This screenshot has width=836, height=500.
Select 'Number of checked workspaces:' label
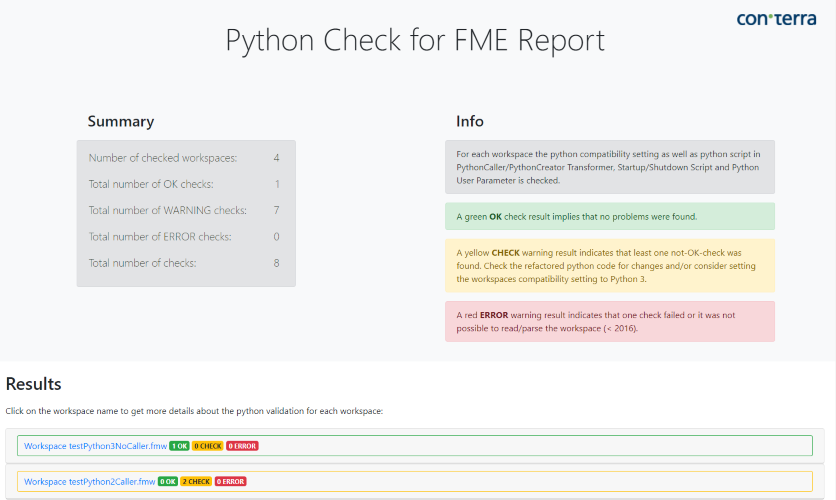163,158
